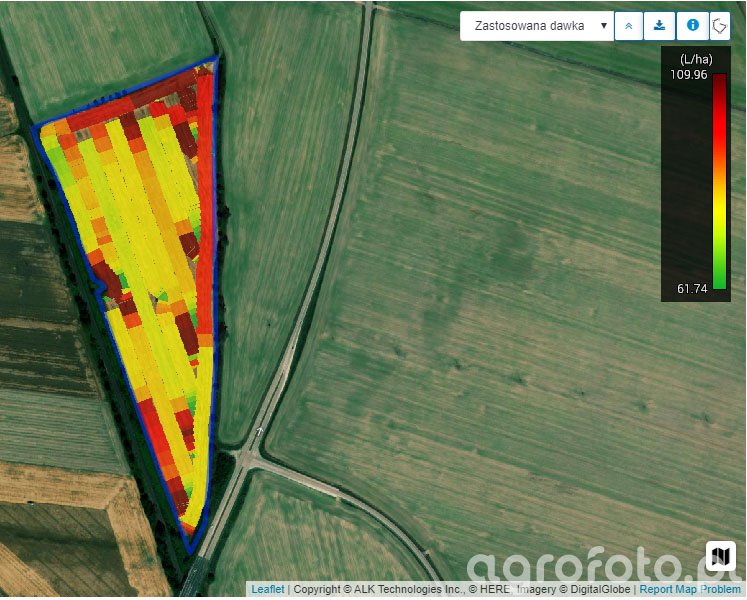Click the dropdown arrow beside Zastosowana dawka
Viewport: 747px width, 600px height.
click(x=603, y=26)
